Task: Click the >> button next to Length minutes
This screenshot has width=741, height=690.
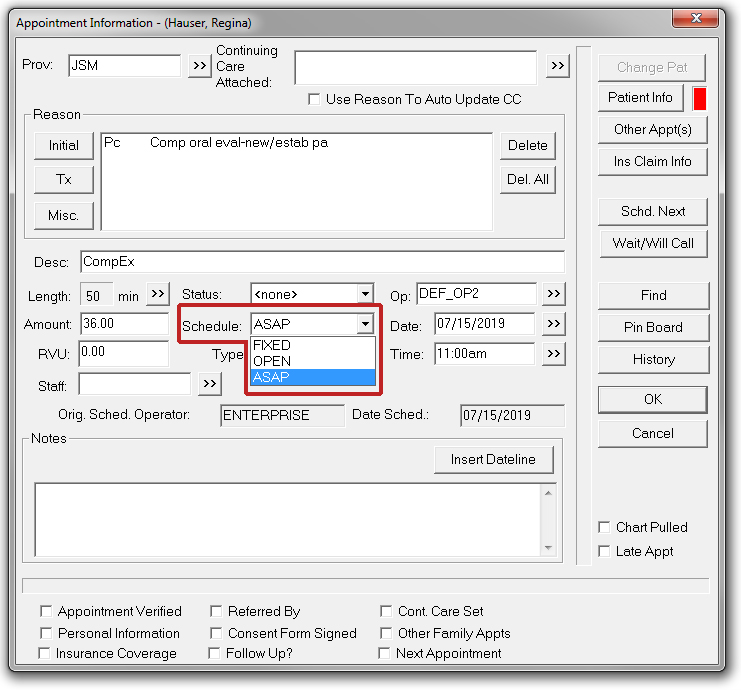Action: tap(158, 294)
